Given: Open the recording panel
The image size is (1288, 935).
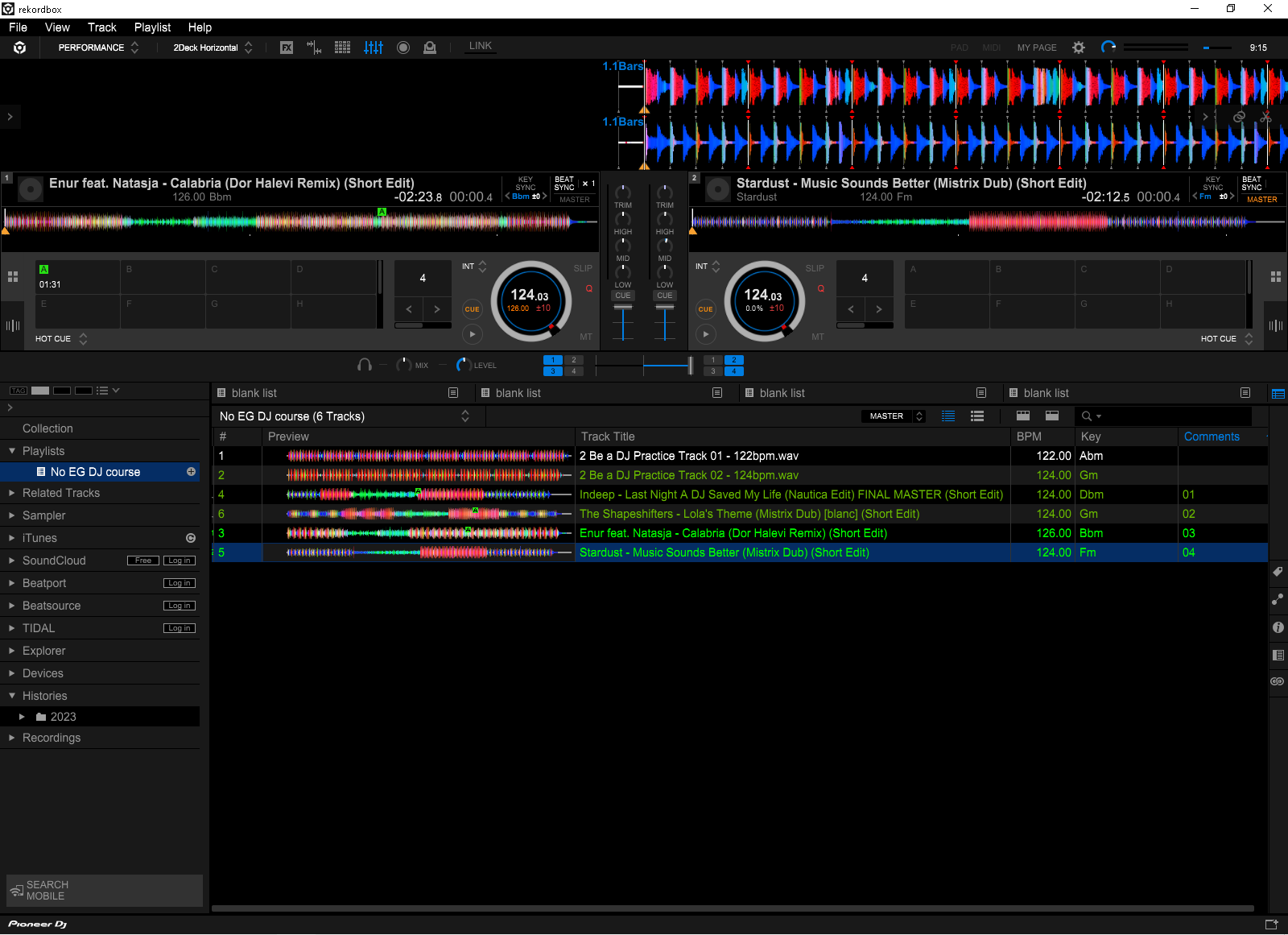Looking at the screenshot, I should 403,48.
